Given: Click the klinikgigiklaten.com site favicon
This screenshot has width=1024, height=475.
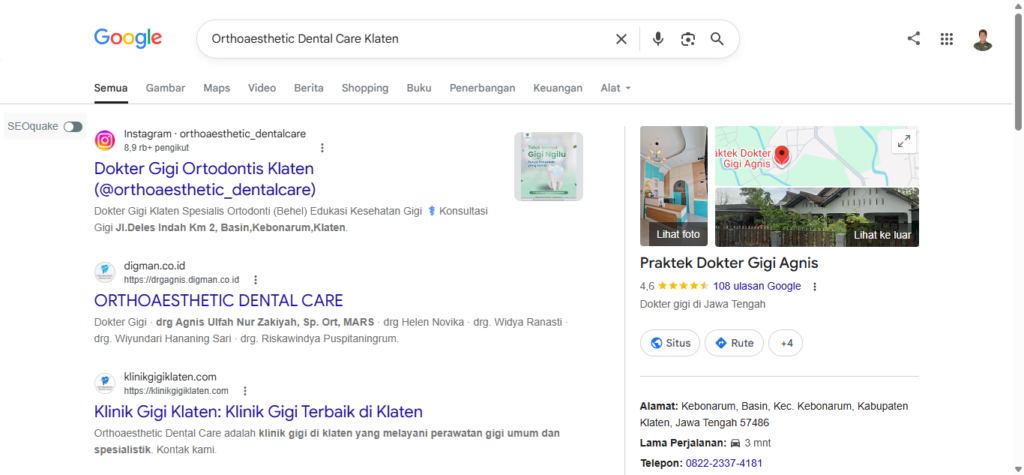Looking at the screenshot, I should point(104,384).
